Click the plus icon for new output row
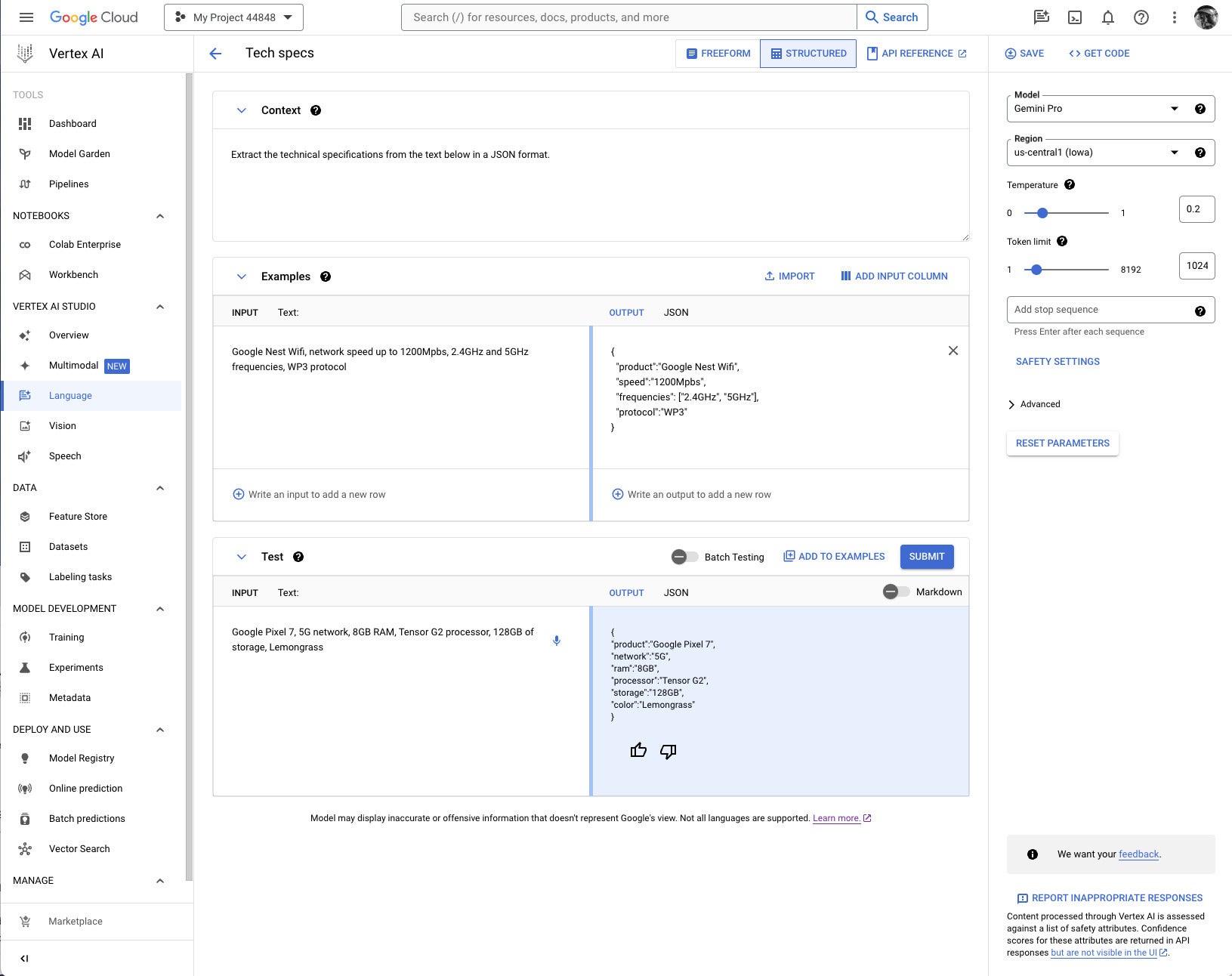 [617, 494]
